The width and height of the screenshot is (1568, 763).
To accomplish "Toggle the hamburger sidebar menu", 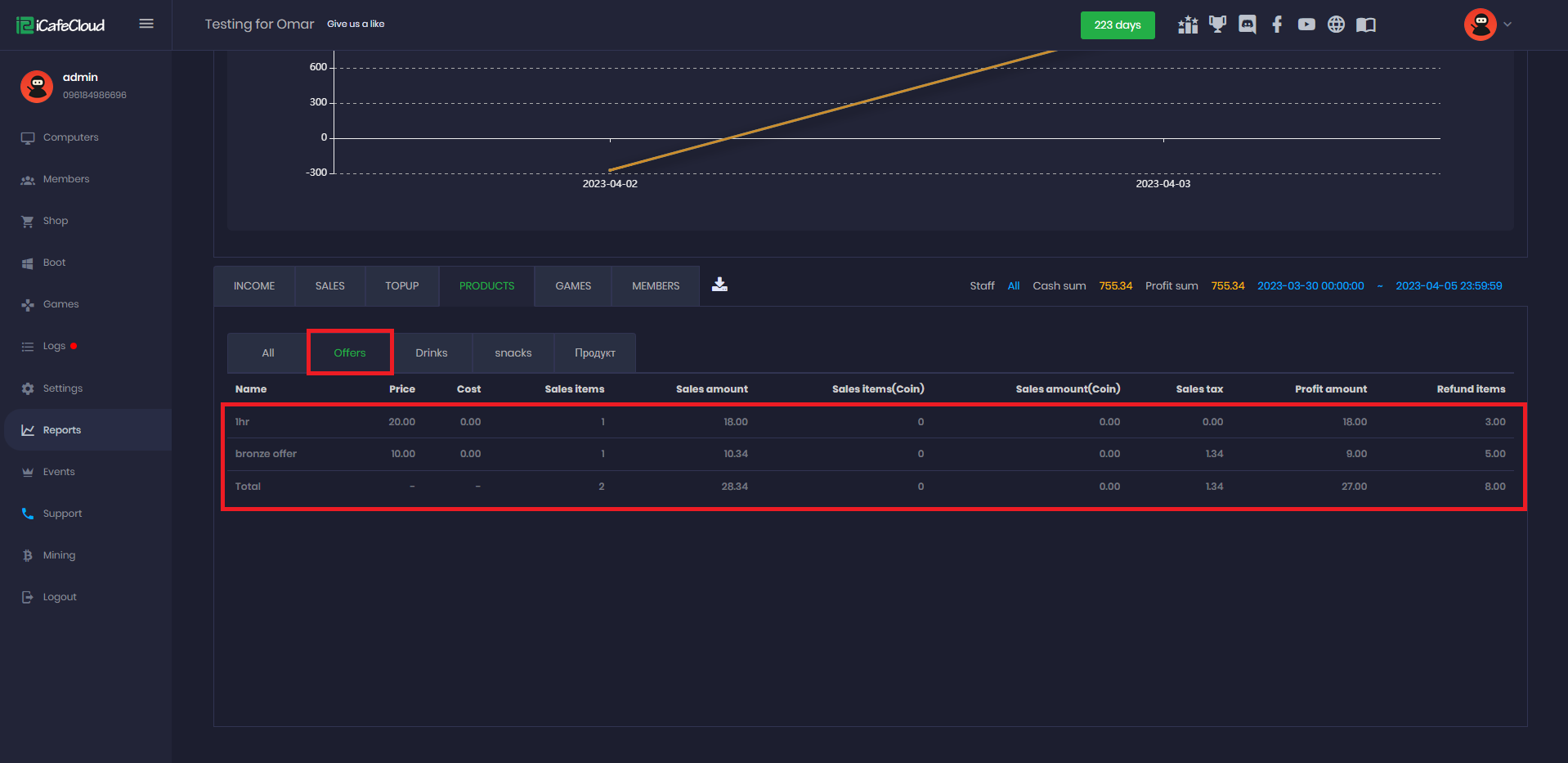I will (146, 24).
